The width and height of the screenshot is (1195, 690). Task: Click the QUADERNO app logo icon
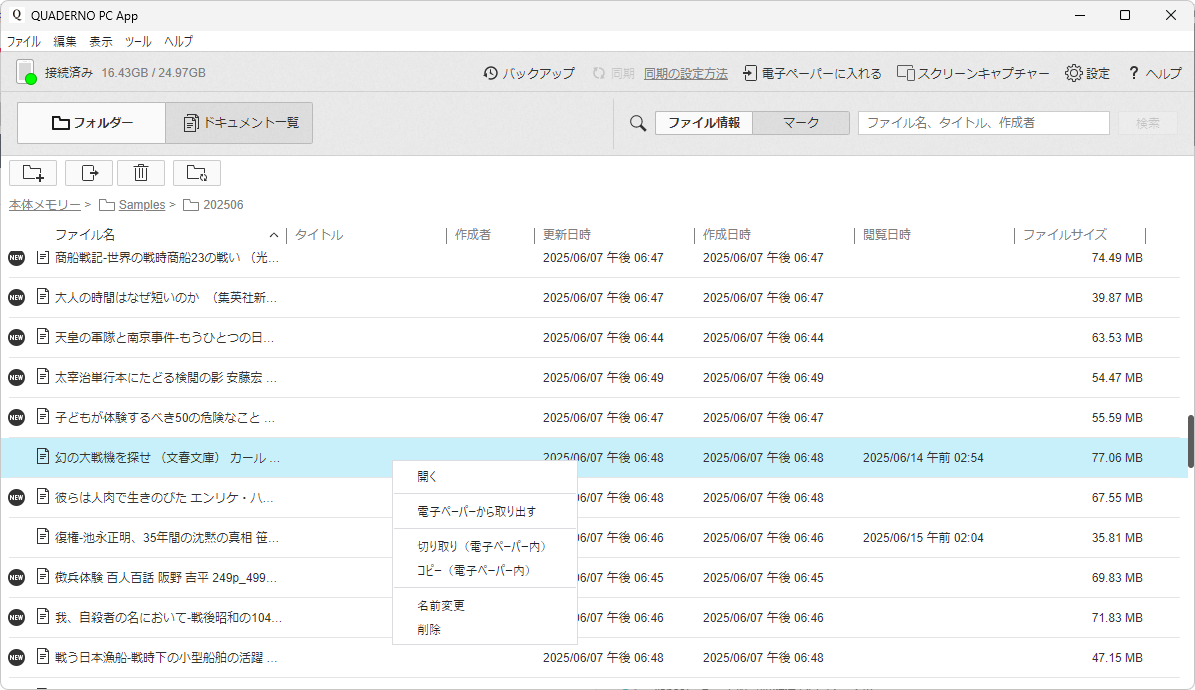click(x=17, y=15)
